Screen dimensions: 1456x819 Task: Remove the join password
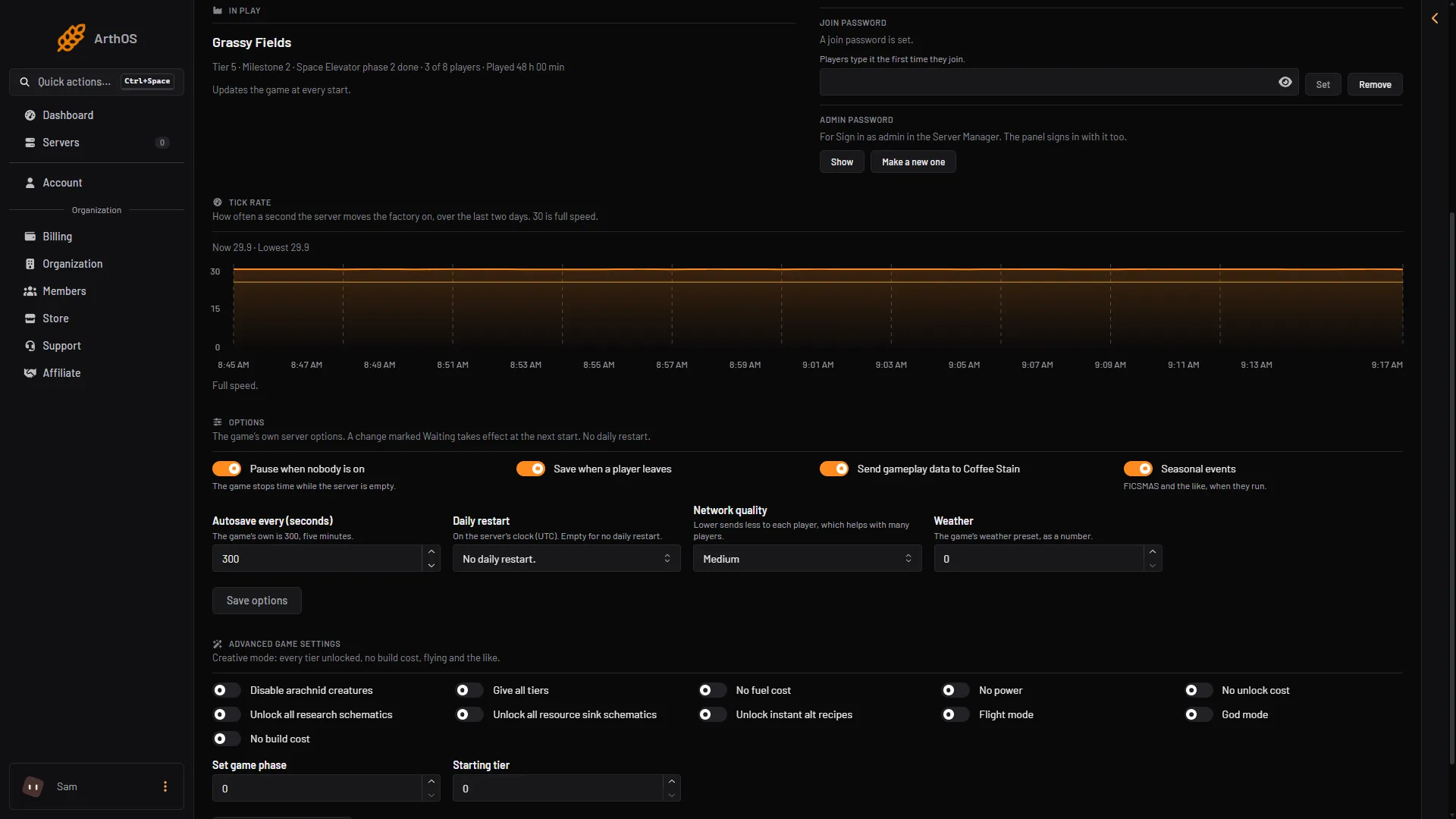[1375, 84]
